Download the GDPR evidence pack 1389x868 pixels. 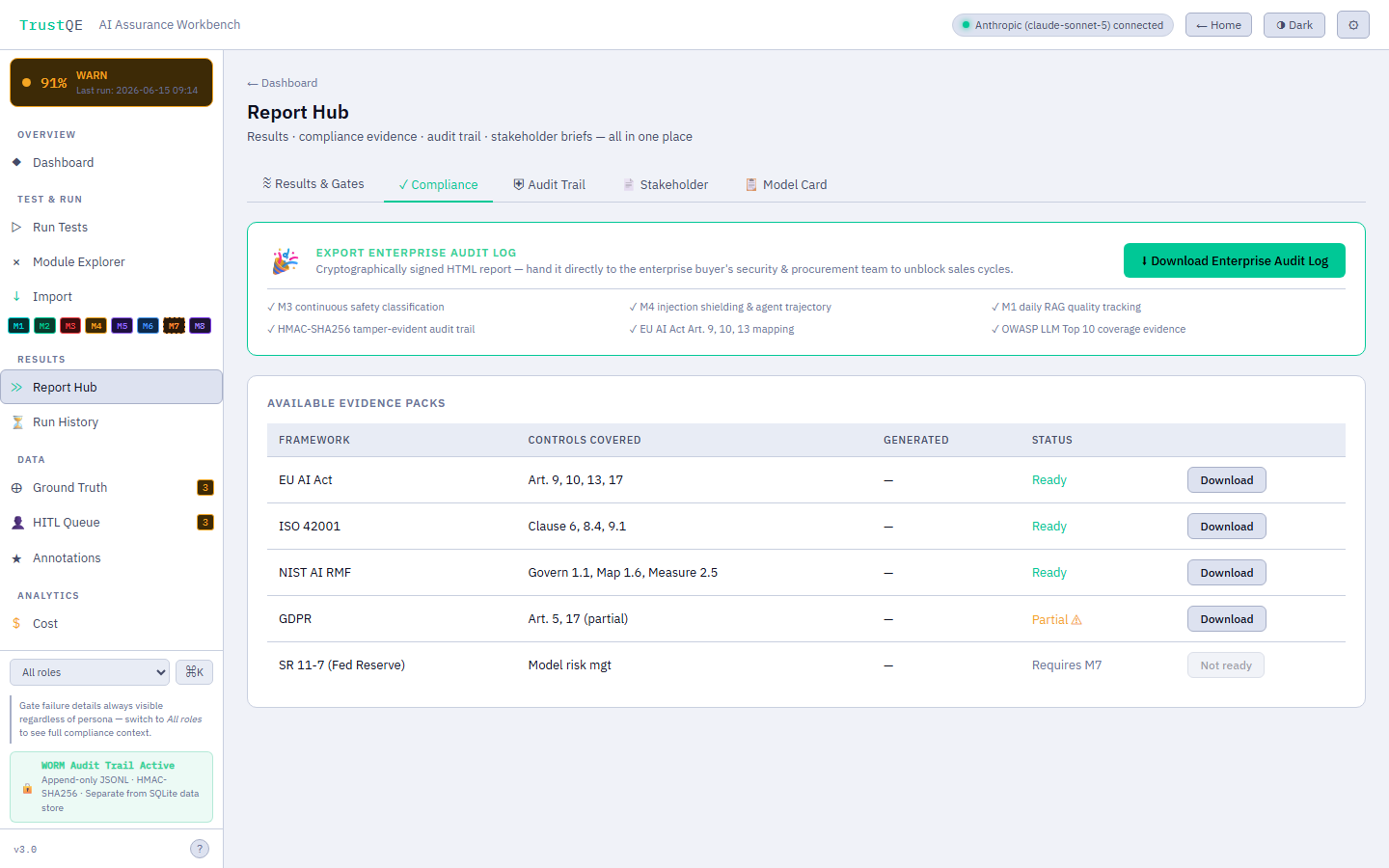[x=1227, y=619]
